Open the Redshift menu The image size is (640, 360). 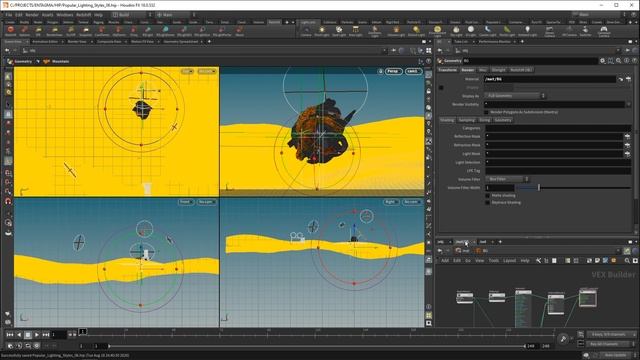[84, 15]
